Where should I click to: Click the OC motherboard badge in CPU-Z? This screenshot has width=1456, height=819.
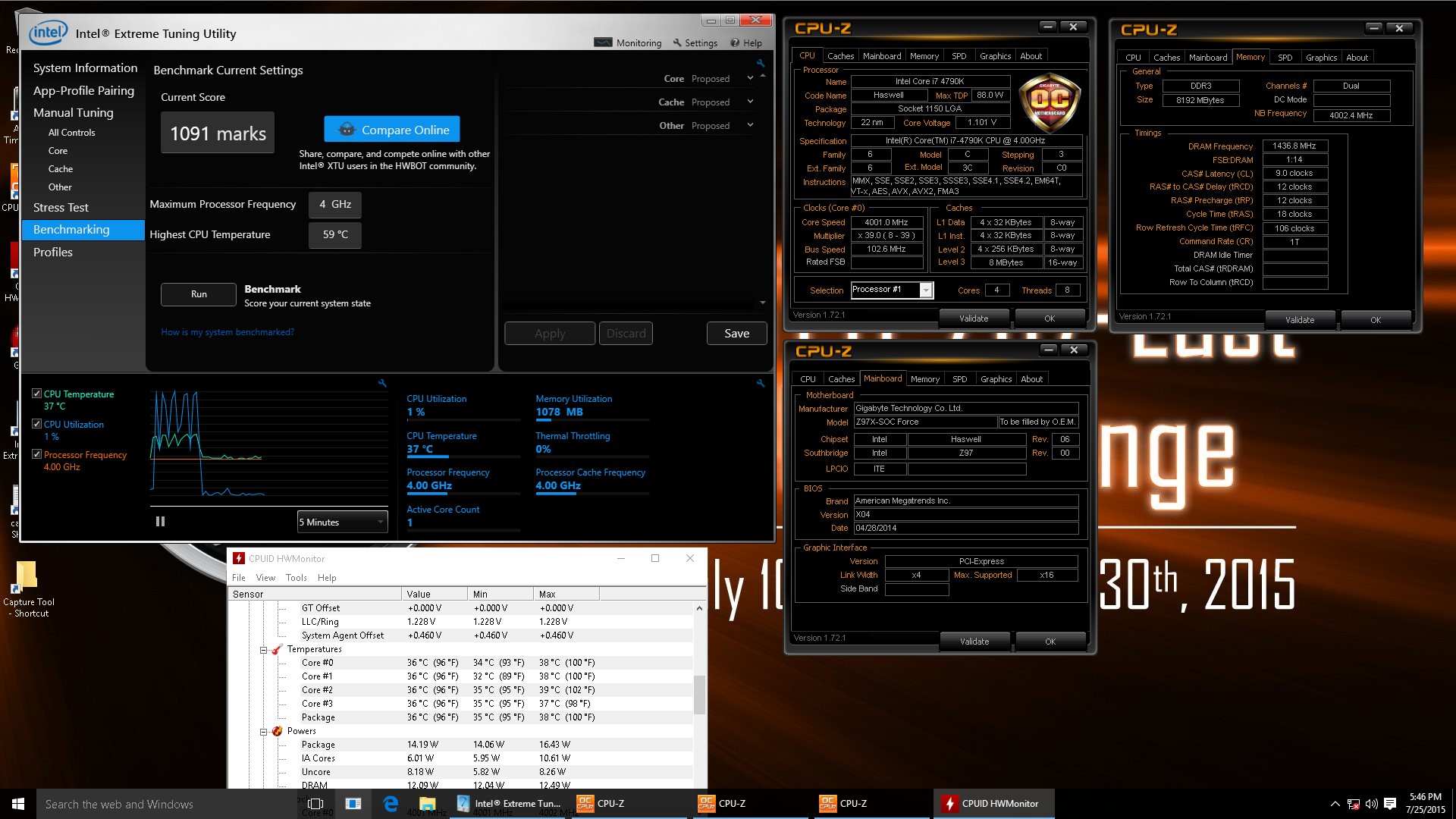1050,101
